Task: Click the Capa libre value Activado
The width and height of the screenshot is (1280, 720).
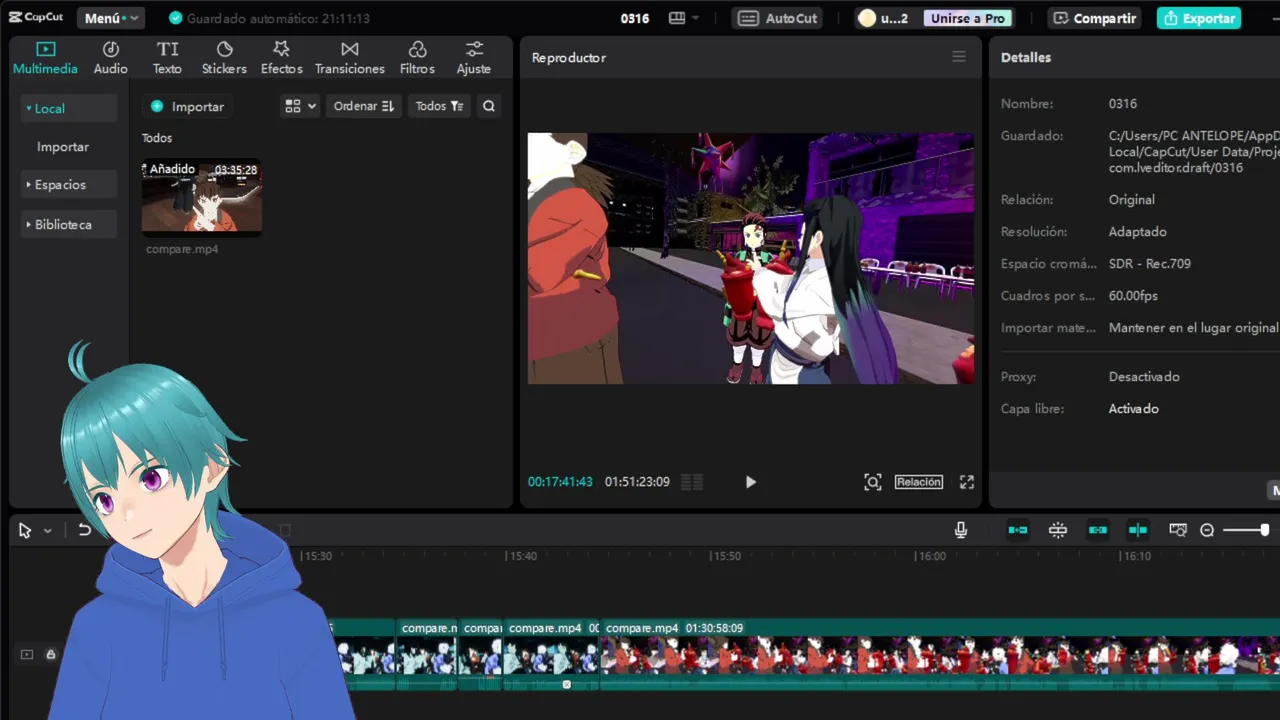Action: (1133, 408)
